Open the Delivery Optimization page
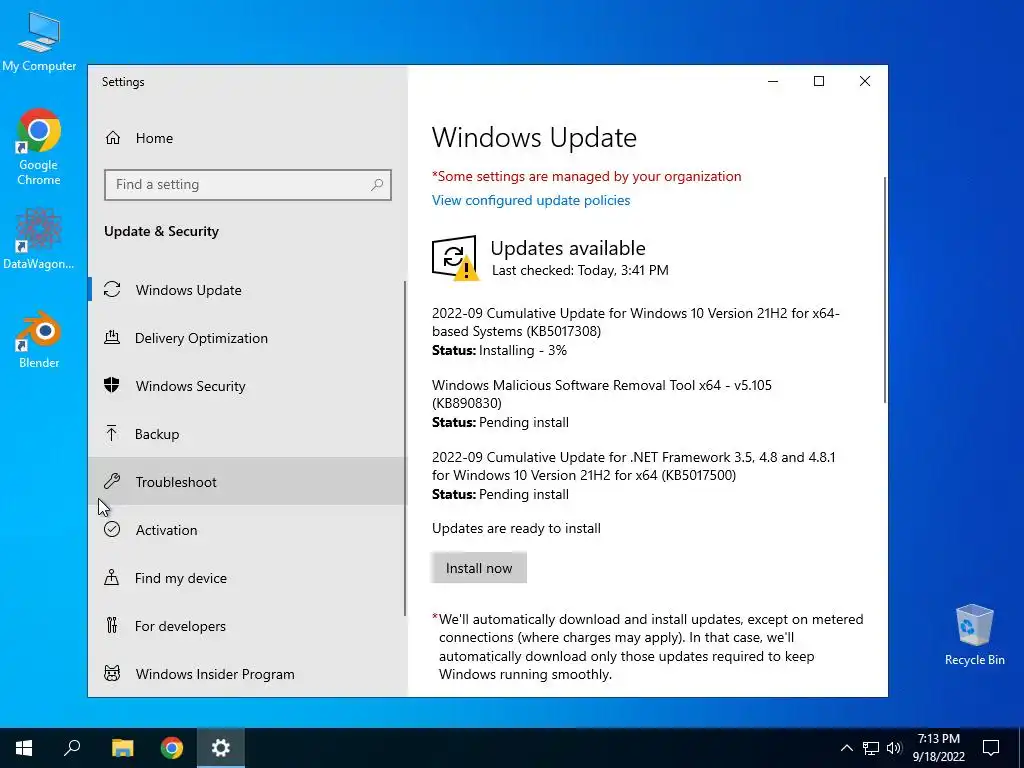 click(x=247, y=338)
